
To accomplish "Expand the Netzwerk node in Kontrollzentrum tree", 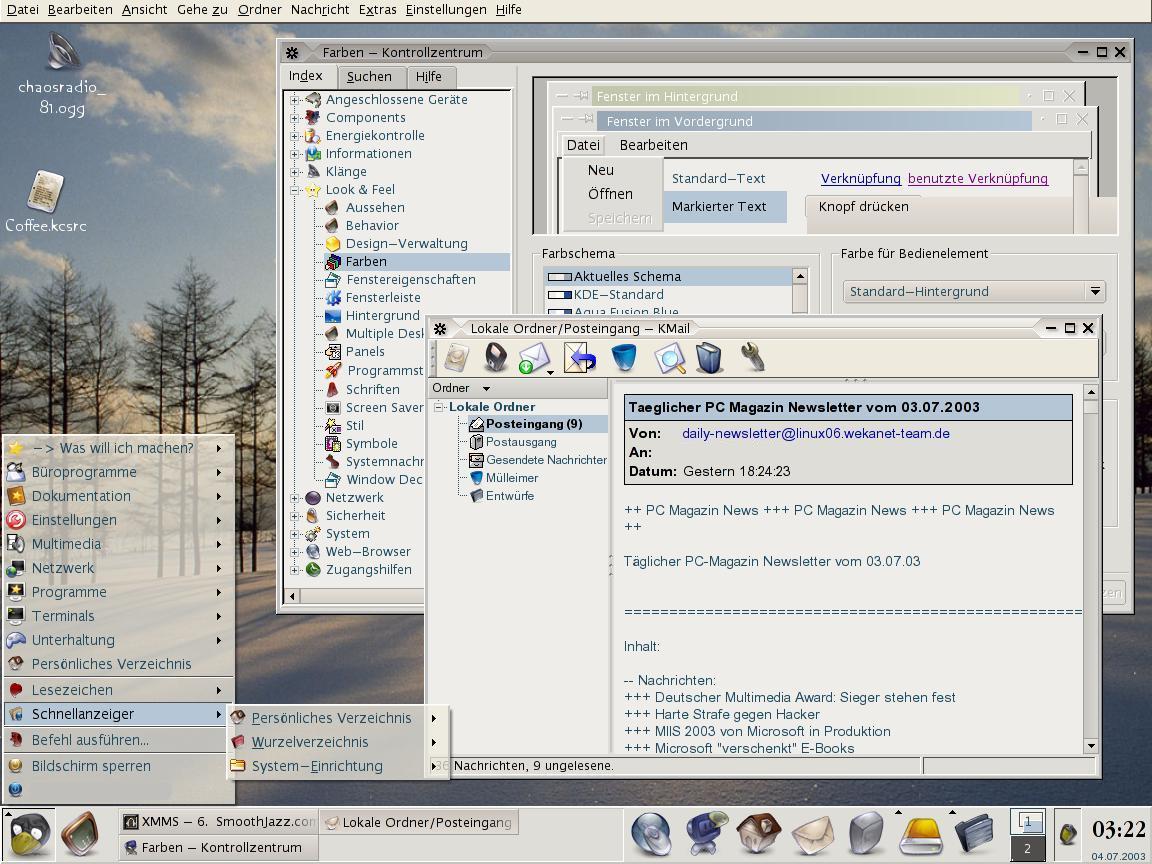I will (x=295, y=498).
